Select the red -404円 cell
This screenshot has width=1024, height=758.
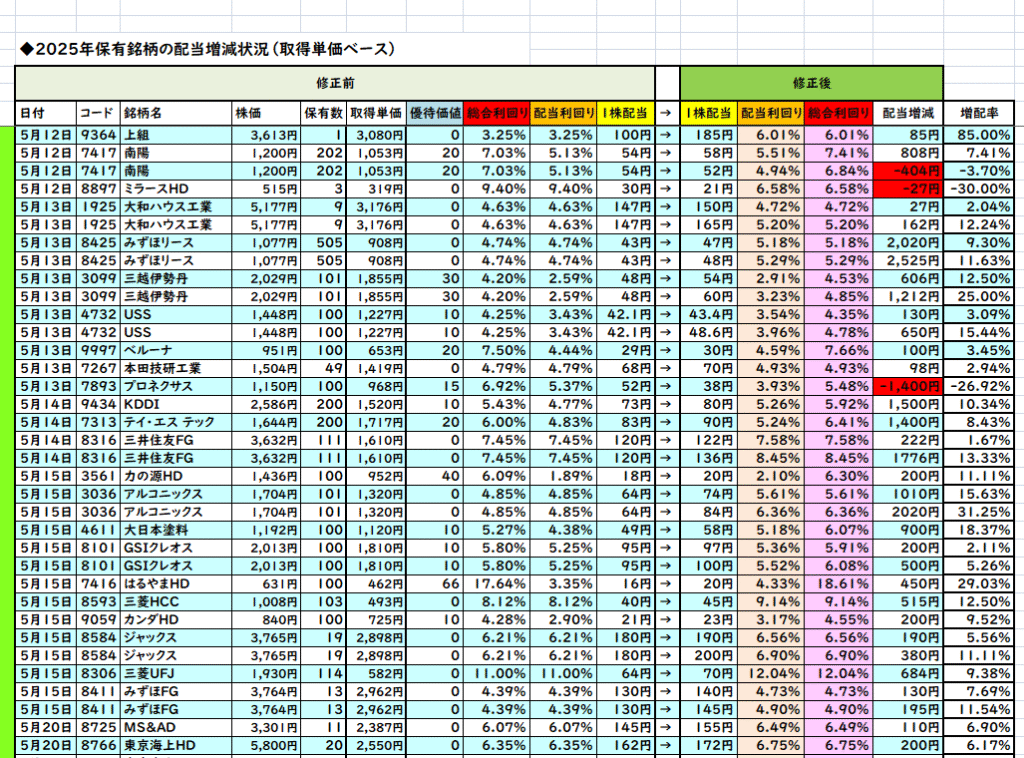coord(908,171)
